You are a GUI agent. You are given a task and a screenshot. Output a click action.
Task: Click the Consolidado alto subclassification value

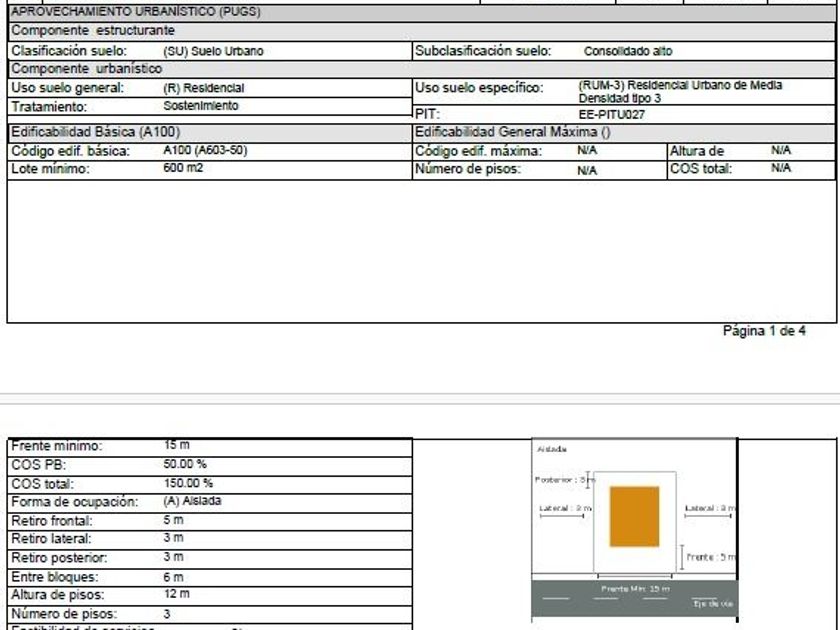pos(628,51)
